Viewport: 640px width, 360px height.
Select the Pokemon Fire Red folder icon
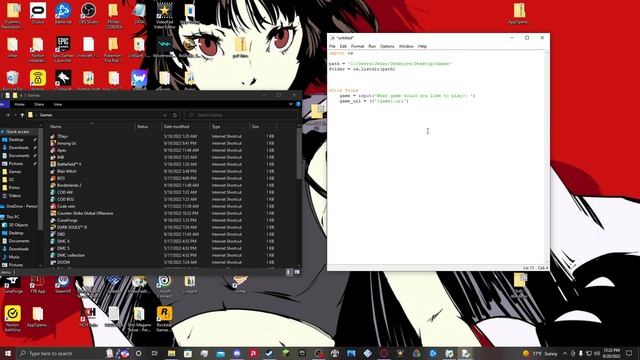point(113,49)
